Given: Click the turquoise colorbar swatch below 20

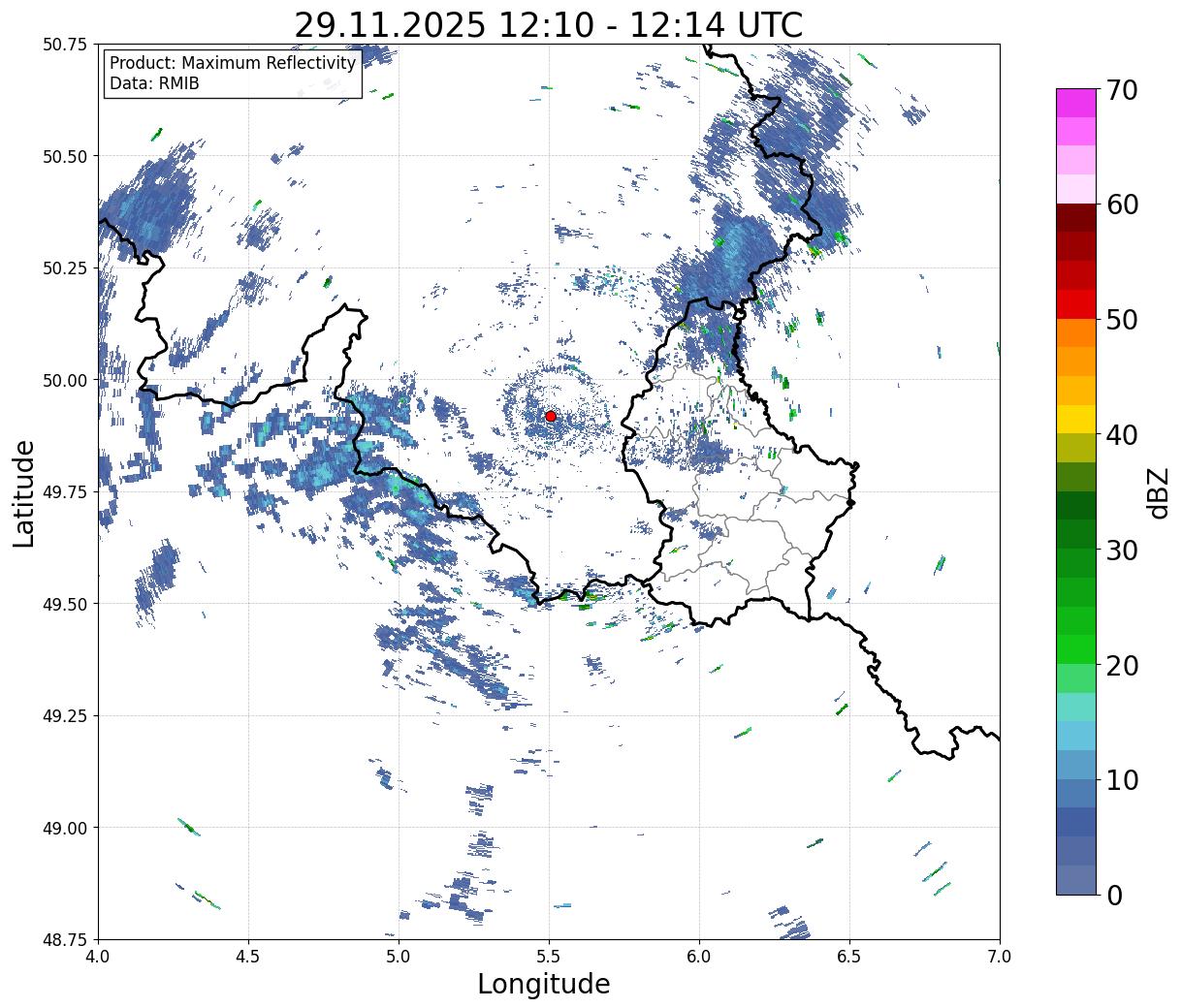Looking at the screenshot, I should pyautogui.click(x=1076, y=707).
